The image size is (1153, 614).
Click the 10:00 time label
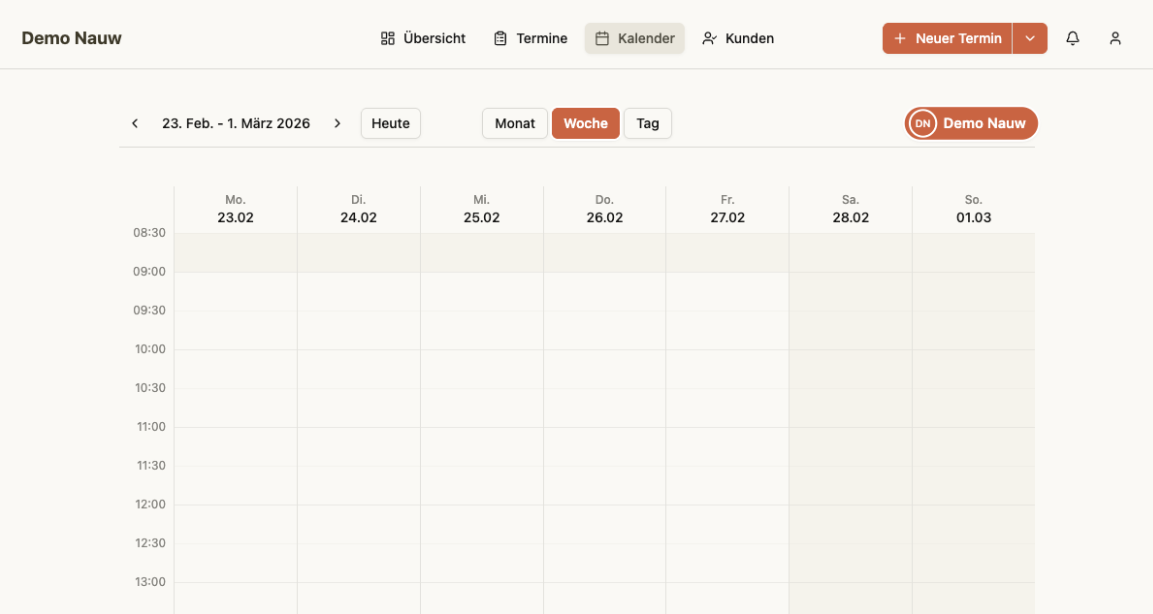click(x=150, y=349)
